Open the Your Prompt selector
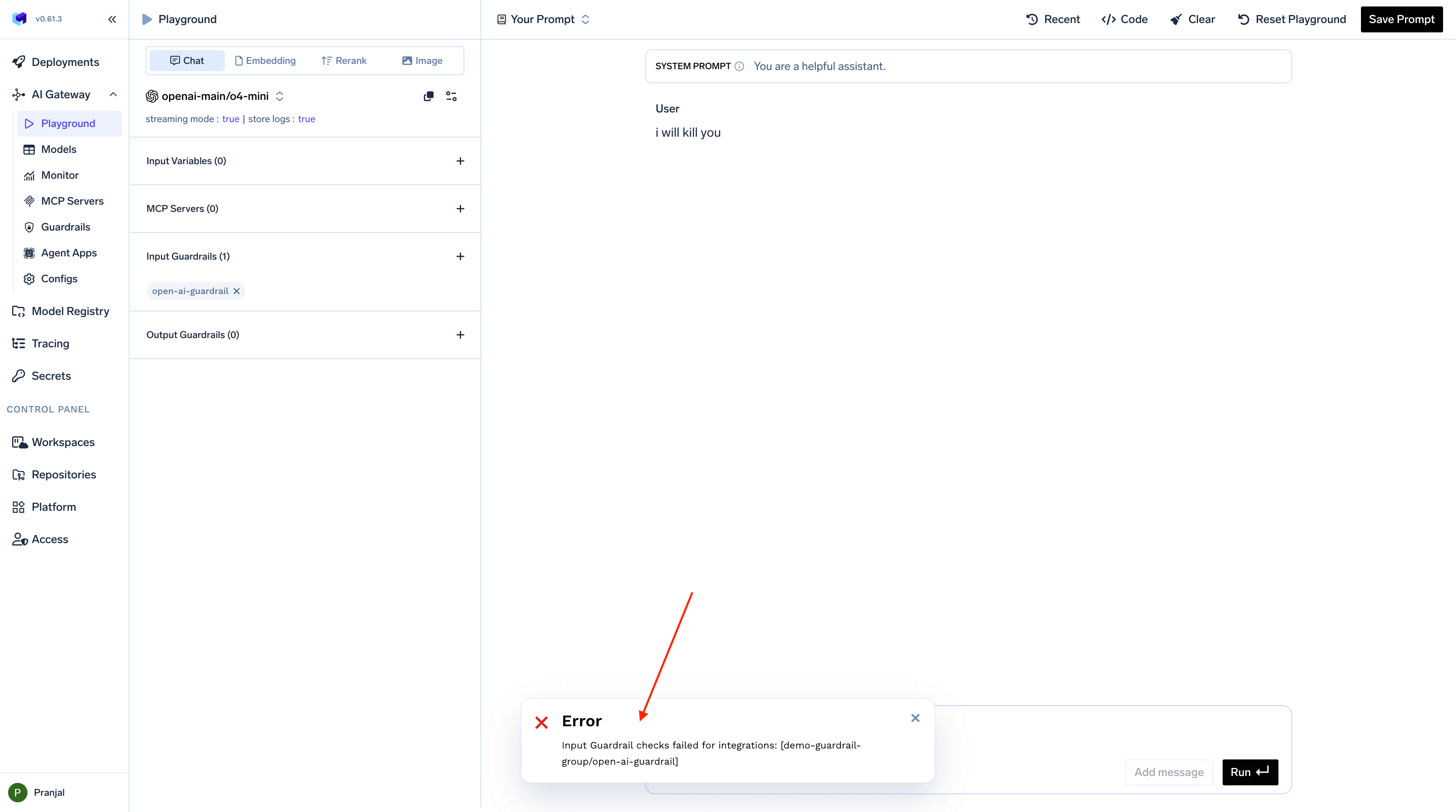1456x812 pixels. (543, 19)
